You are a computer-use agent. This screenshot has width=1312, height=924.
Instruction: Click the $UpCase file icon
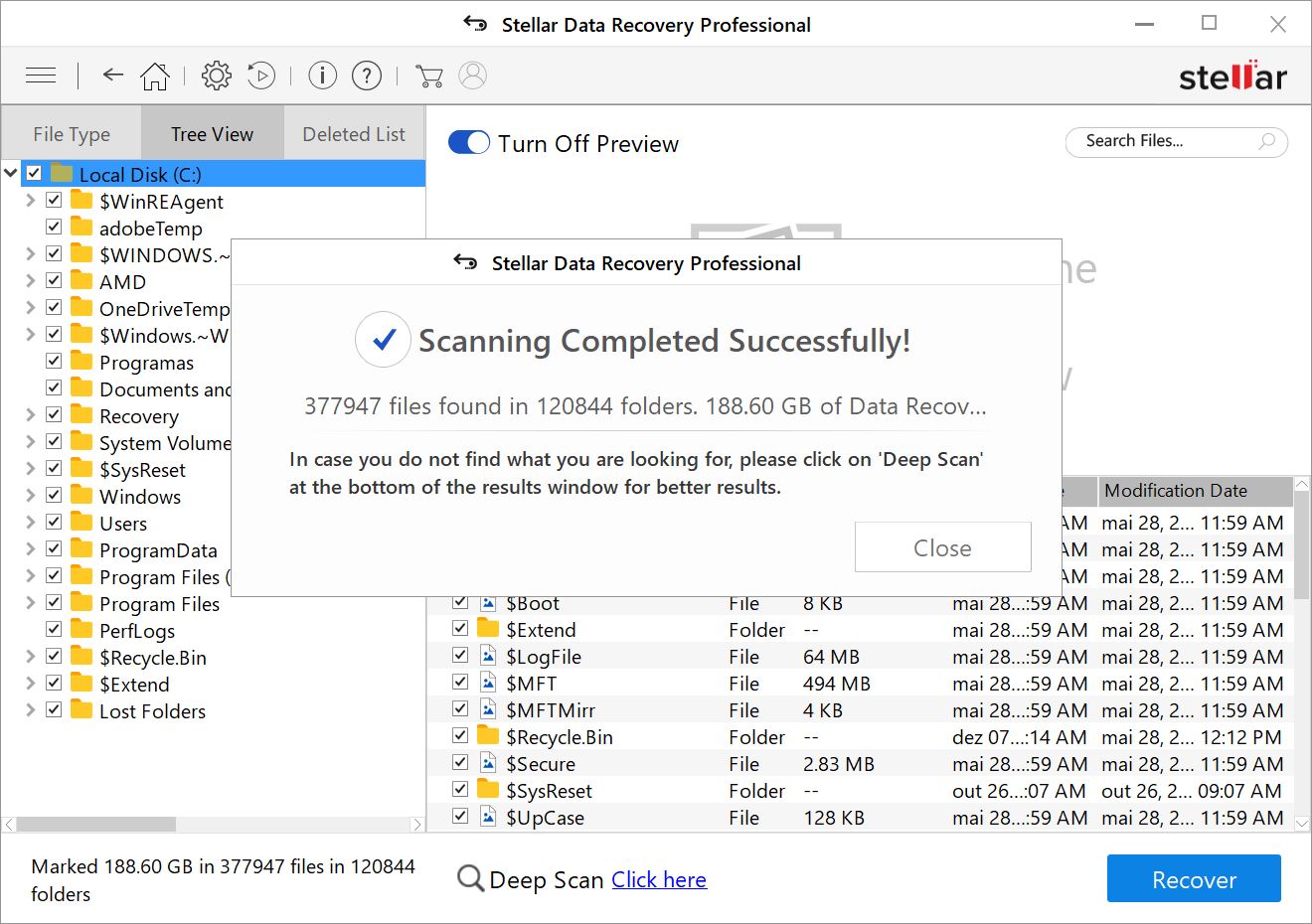(488, 817)
